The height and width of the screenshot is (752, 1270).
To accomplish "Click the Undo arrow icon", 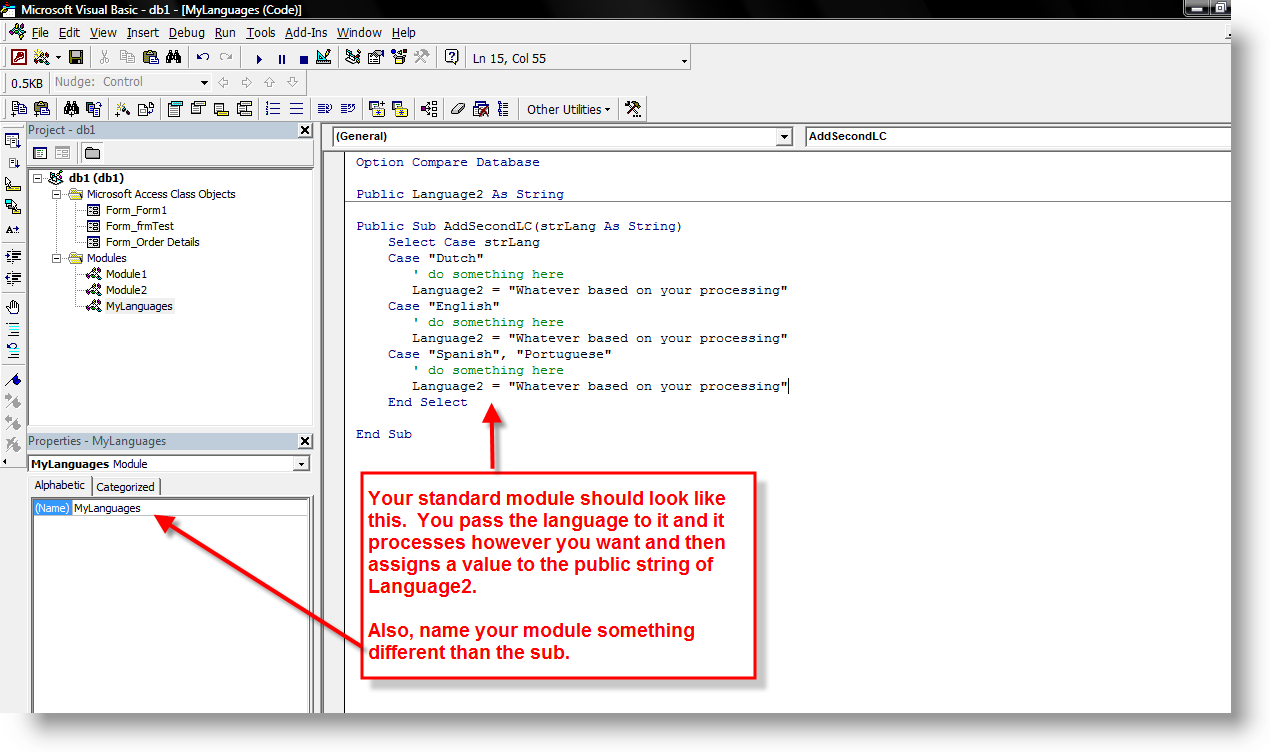I will [x=203, y=58].
